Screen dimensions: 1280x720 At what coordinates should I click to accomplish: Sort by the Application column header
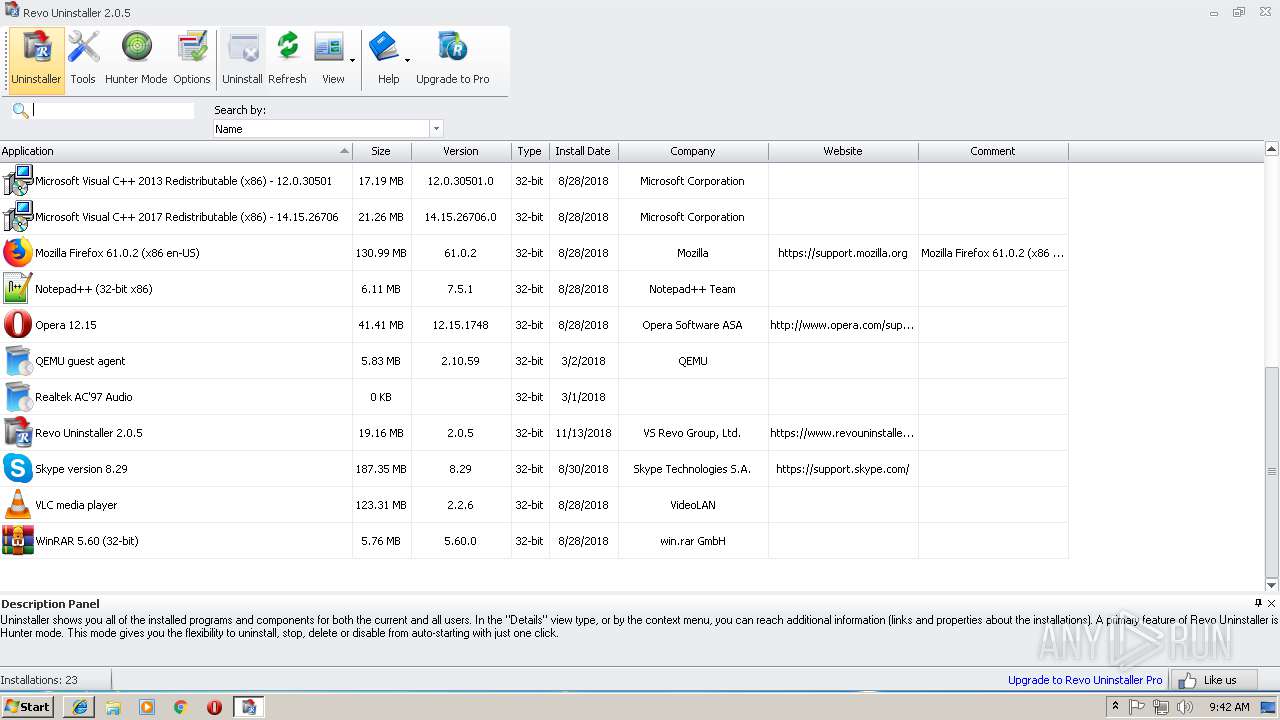coord(176,151)
